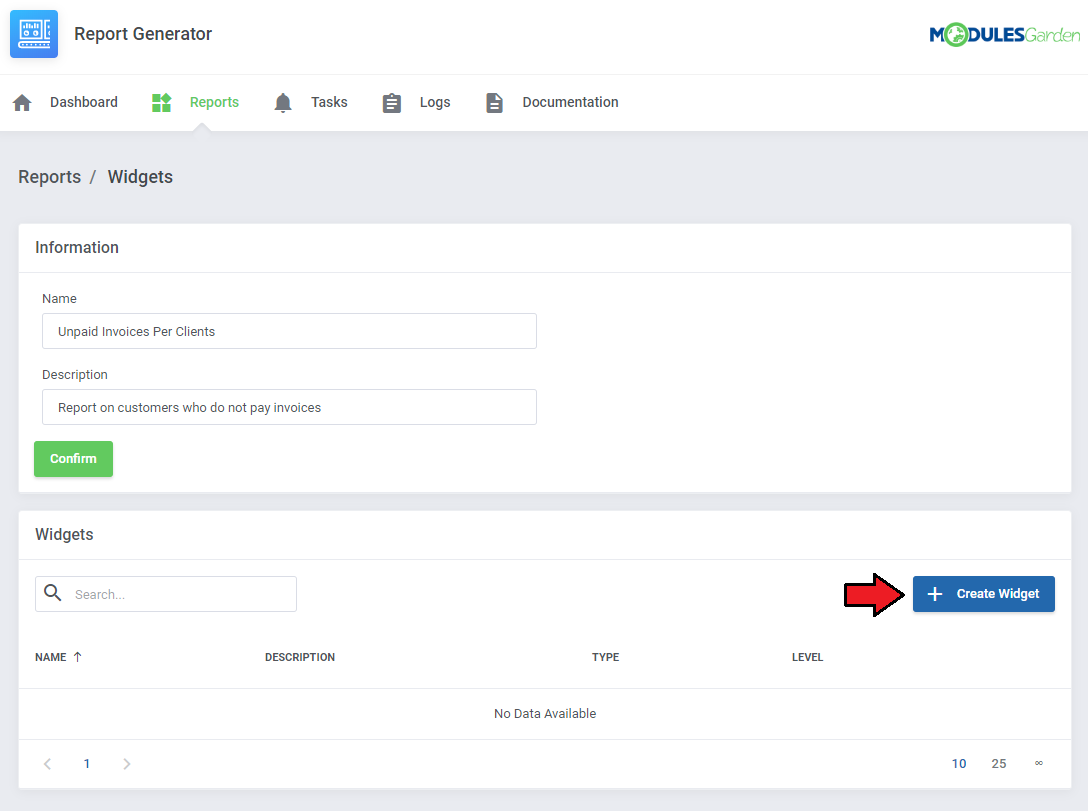
Task: Show unlimited entries with infinity option
Action: click(1039, 763)
